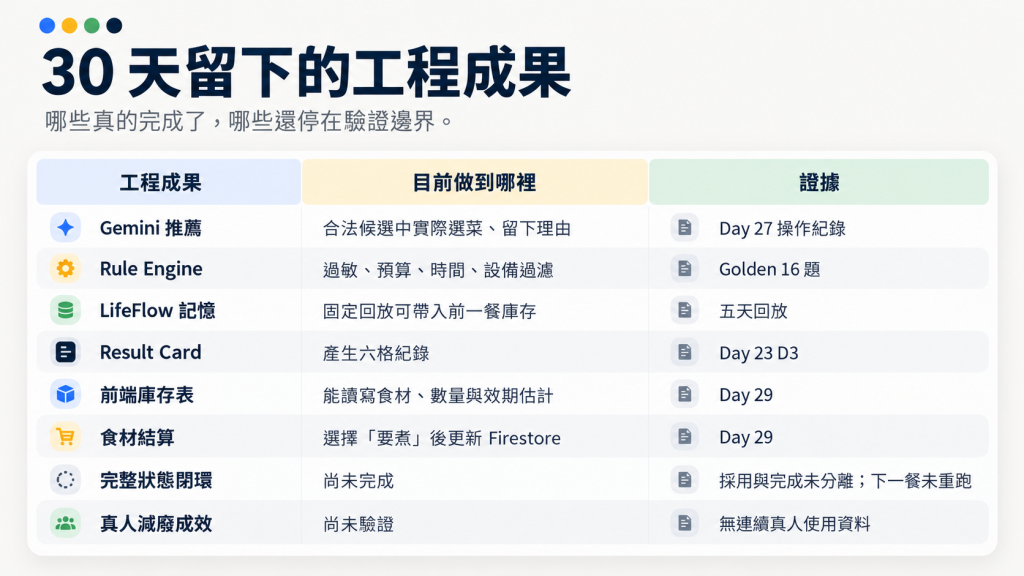
Task: Click the Golden 16 題 evidence text
Action: click(769, 270)
